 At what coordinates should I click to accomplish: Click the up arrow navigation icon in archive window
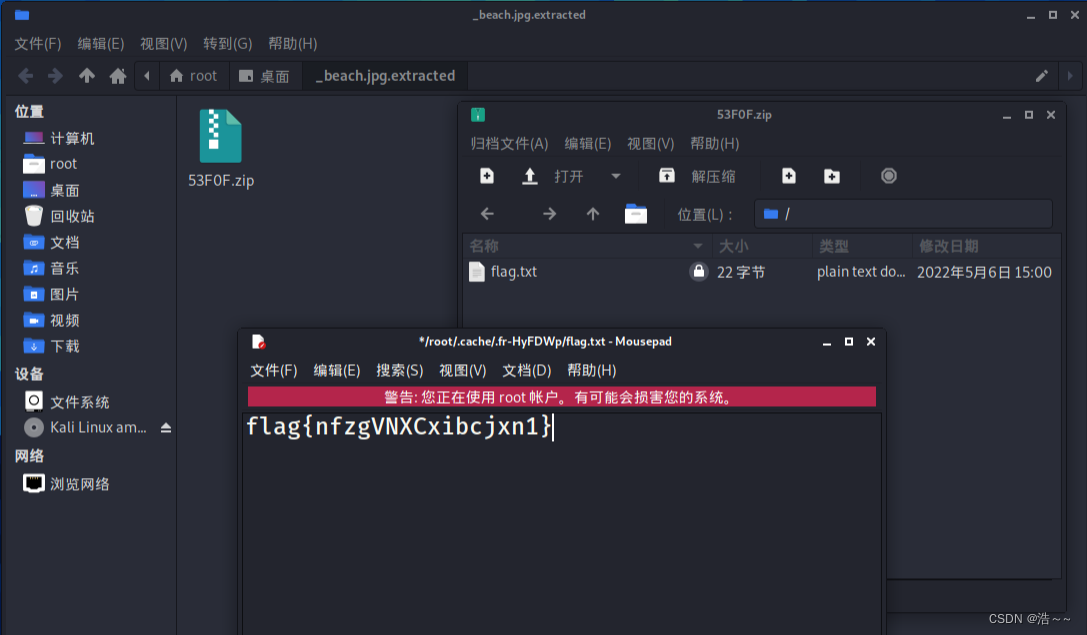591,213
